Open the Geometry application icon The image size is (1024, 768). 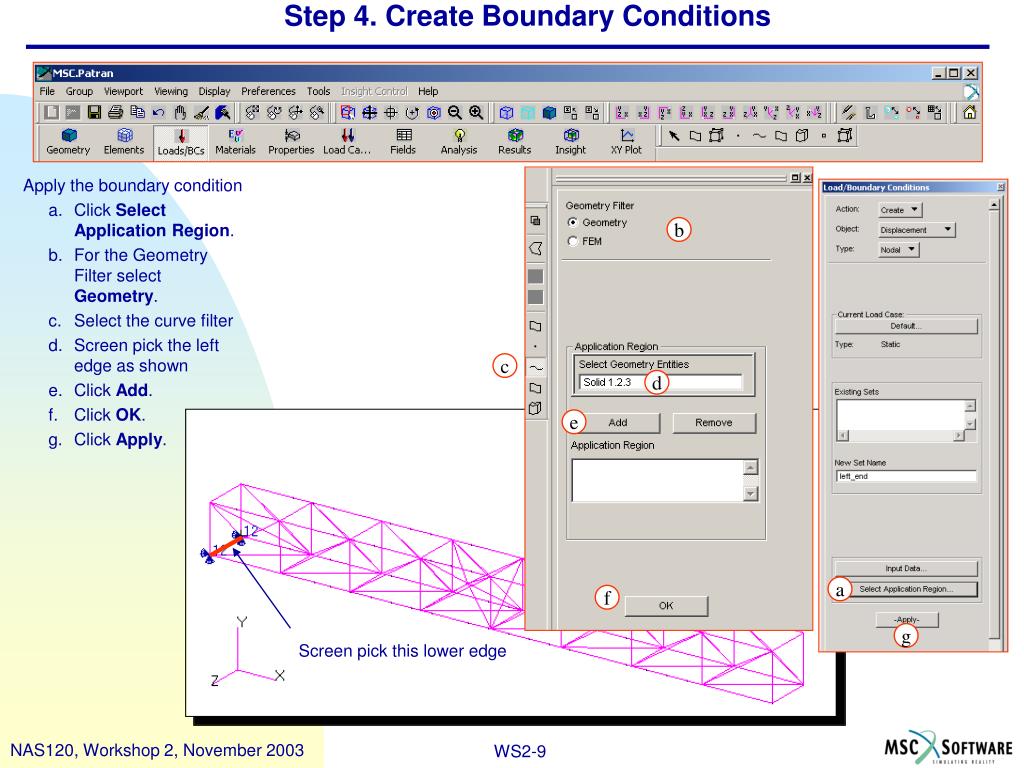(68, 142)
